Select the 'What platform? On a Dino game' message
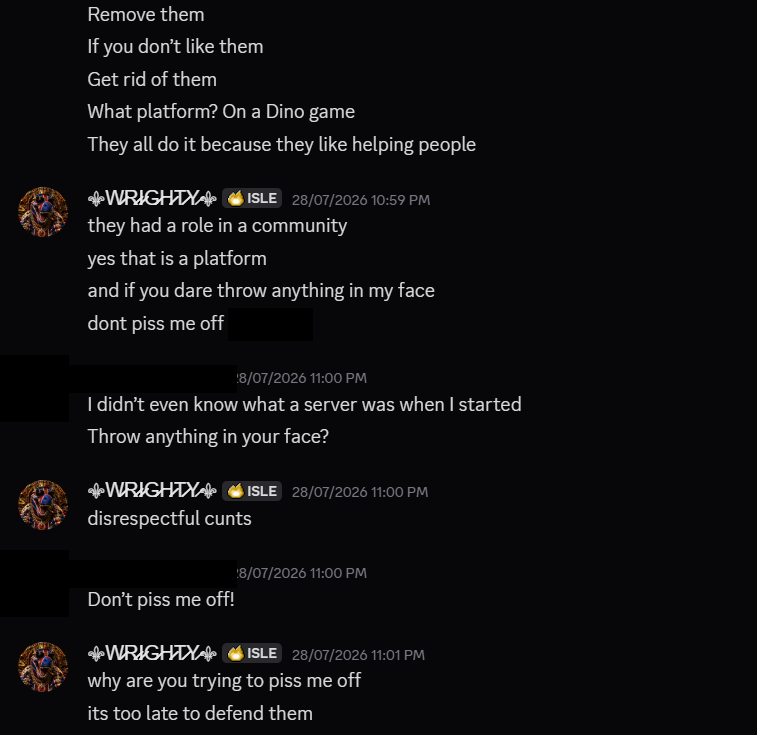The width and height of the screenshot is (757, 735). [x=221, y=112]
